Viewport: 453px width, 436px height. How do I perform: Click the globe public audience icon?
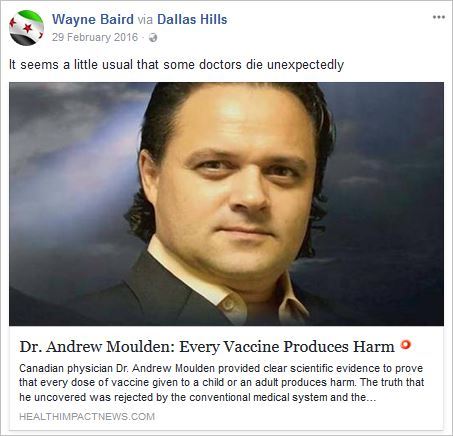pos(153,38)
